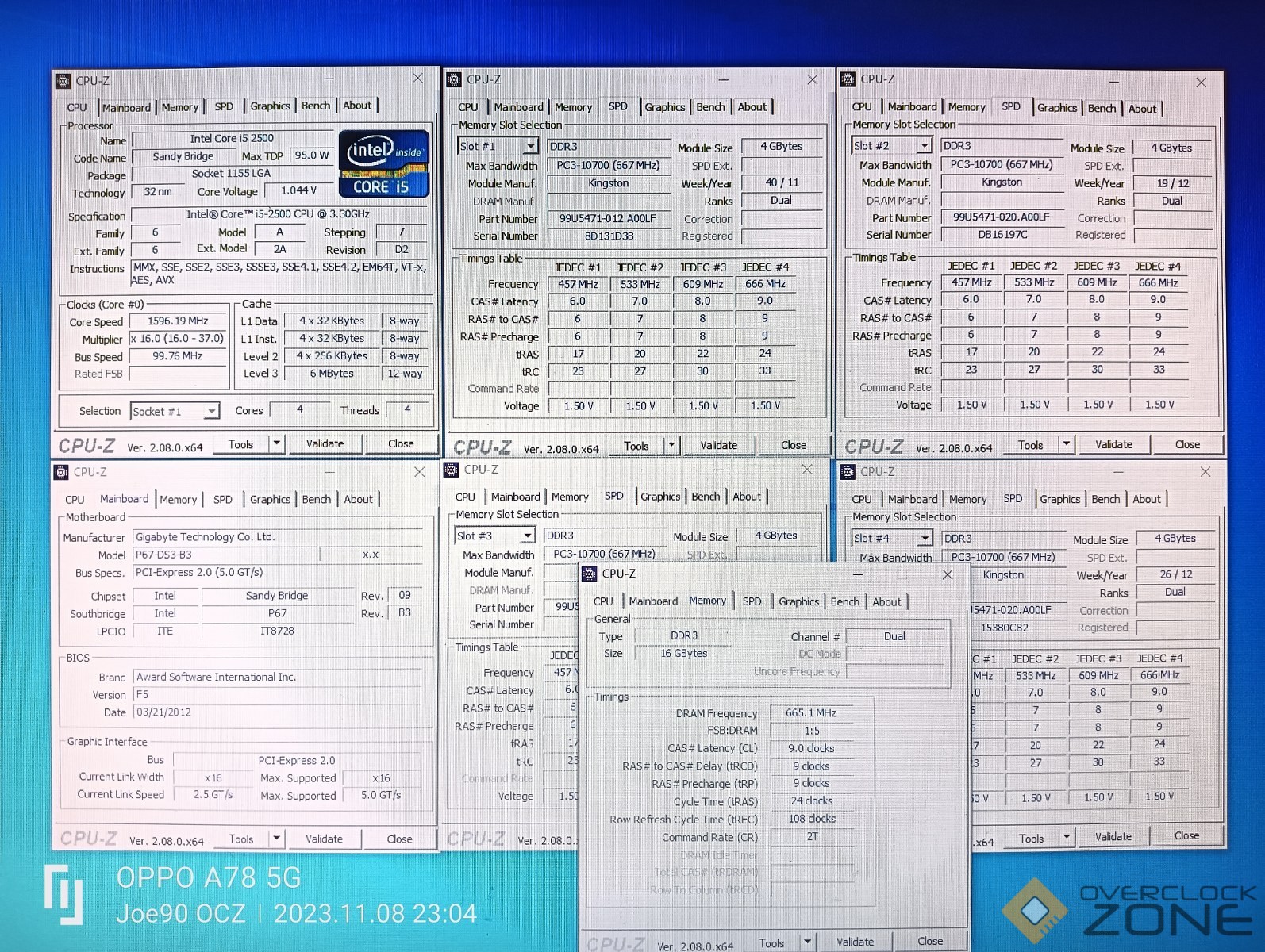Click CPU-Z title icon of the Gigabyte Mainboard window
The height and width of the screenshot is (952, 1265).
[61, 472]
